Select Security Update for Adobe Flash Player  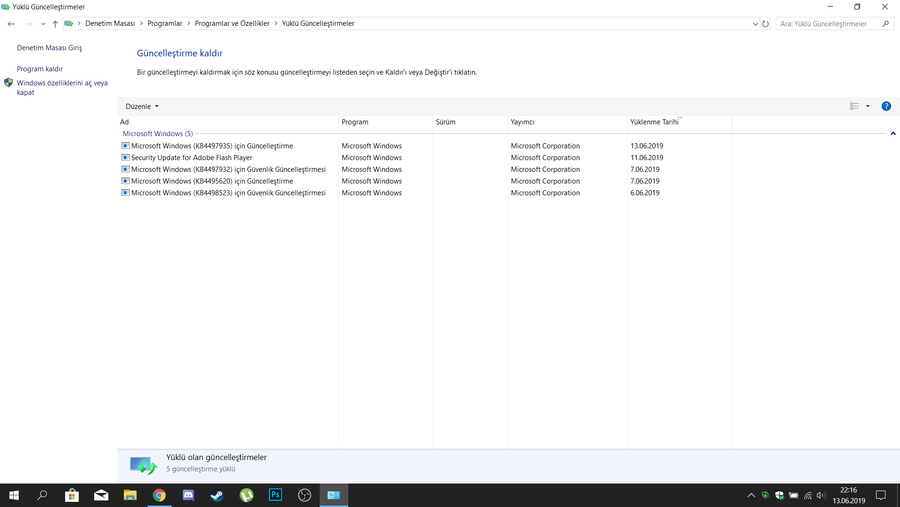(425, 157)
